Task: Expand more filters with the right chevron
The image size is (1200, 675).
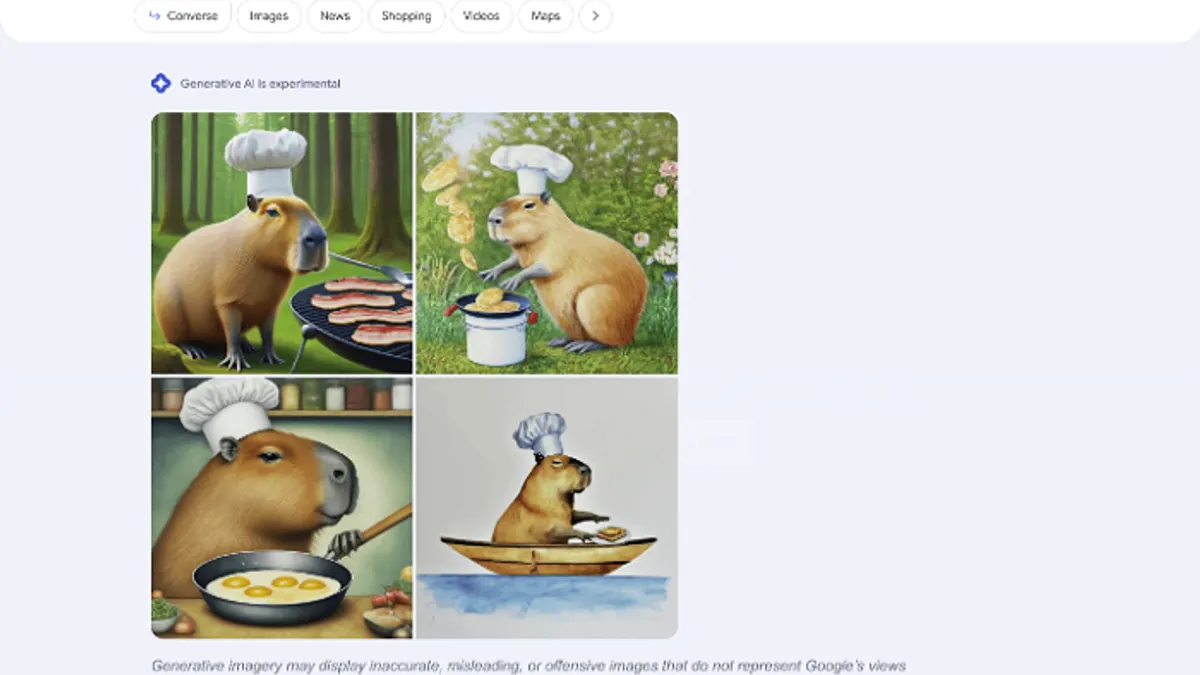Action: (596, 16)
